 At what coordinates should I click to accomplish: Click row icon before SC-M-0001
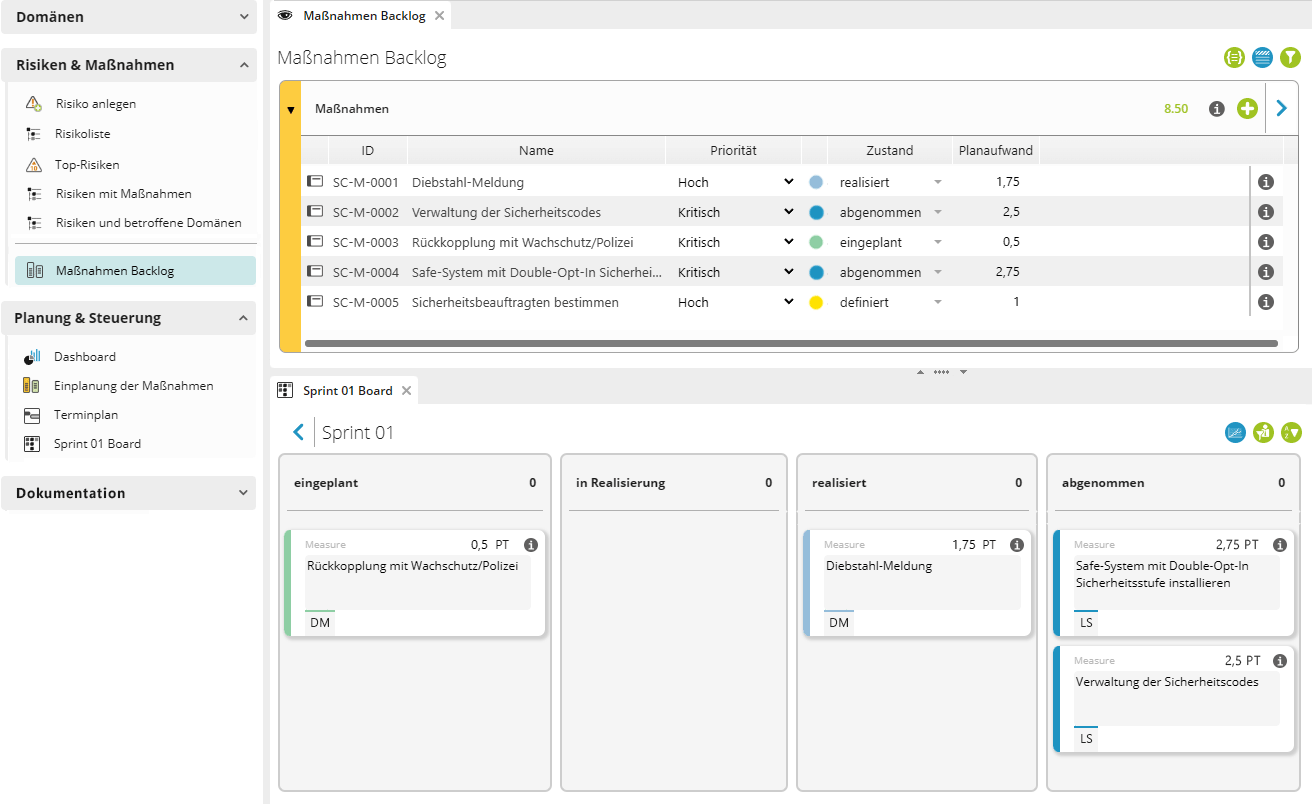[x=315, y=182]
